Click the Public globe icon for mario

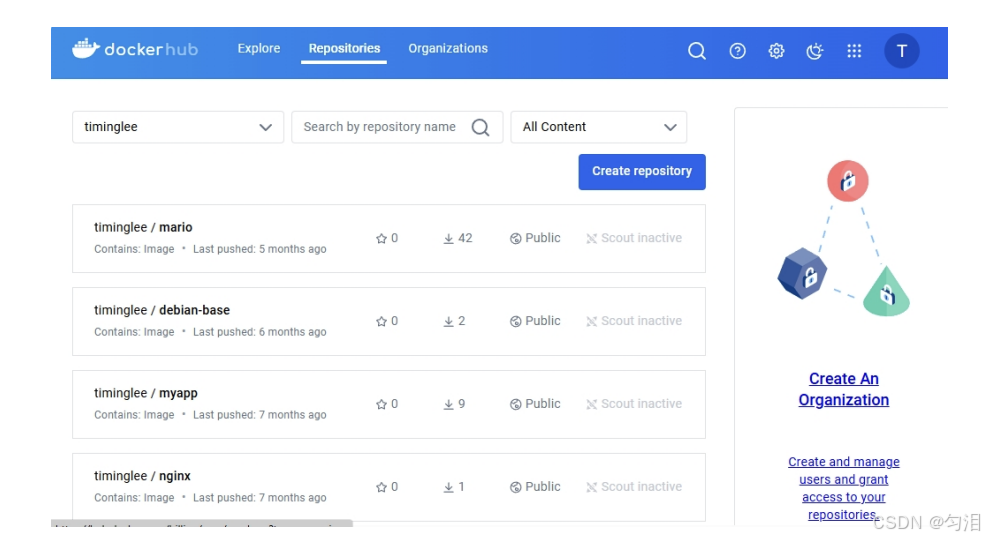[x=516, y=239]
